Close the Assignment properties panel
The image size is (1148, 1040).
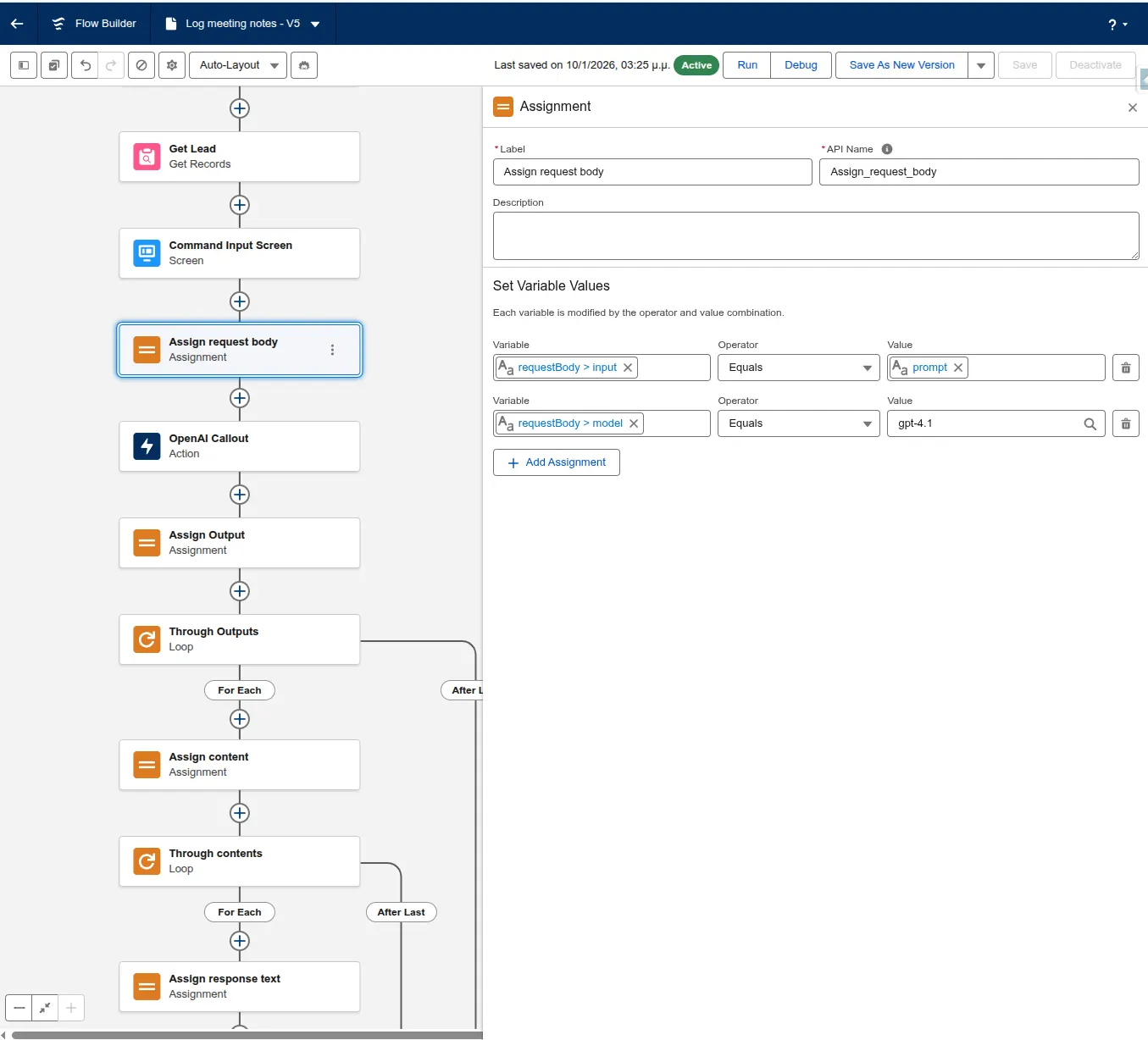(1132, 108)
